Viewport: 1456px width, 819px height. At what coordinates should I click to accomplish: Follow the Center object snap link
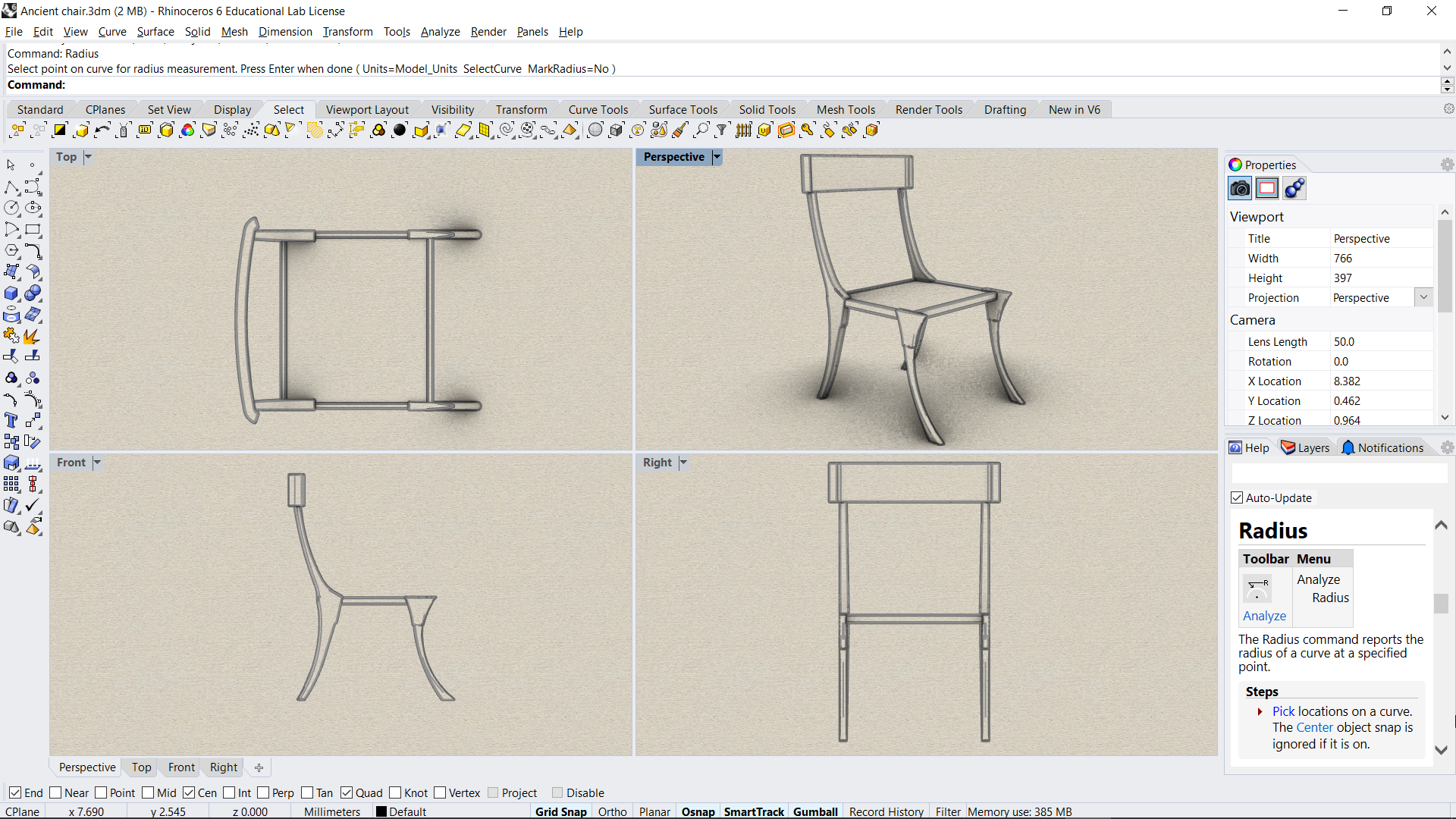[x=1314, y=727]
